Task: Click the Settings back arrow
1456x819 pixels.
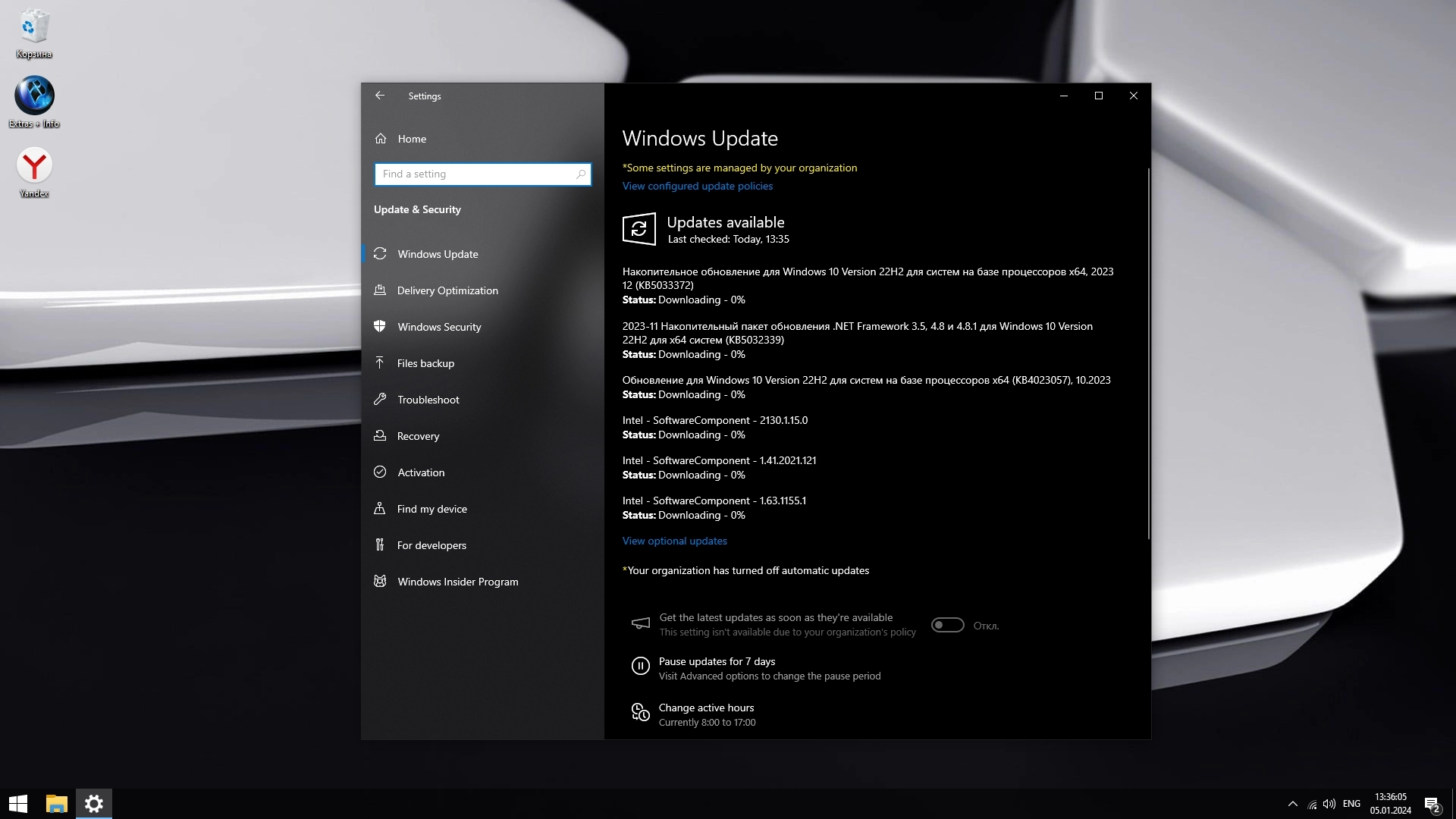Action: click(x=380, y=96)
